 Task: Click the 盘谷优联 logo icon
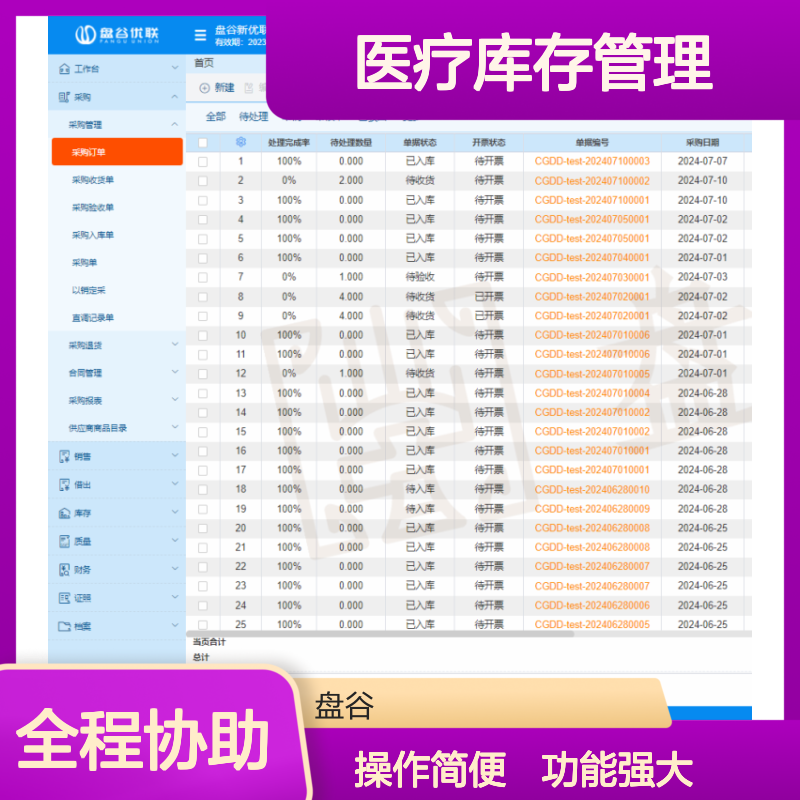coord(85,35)
